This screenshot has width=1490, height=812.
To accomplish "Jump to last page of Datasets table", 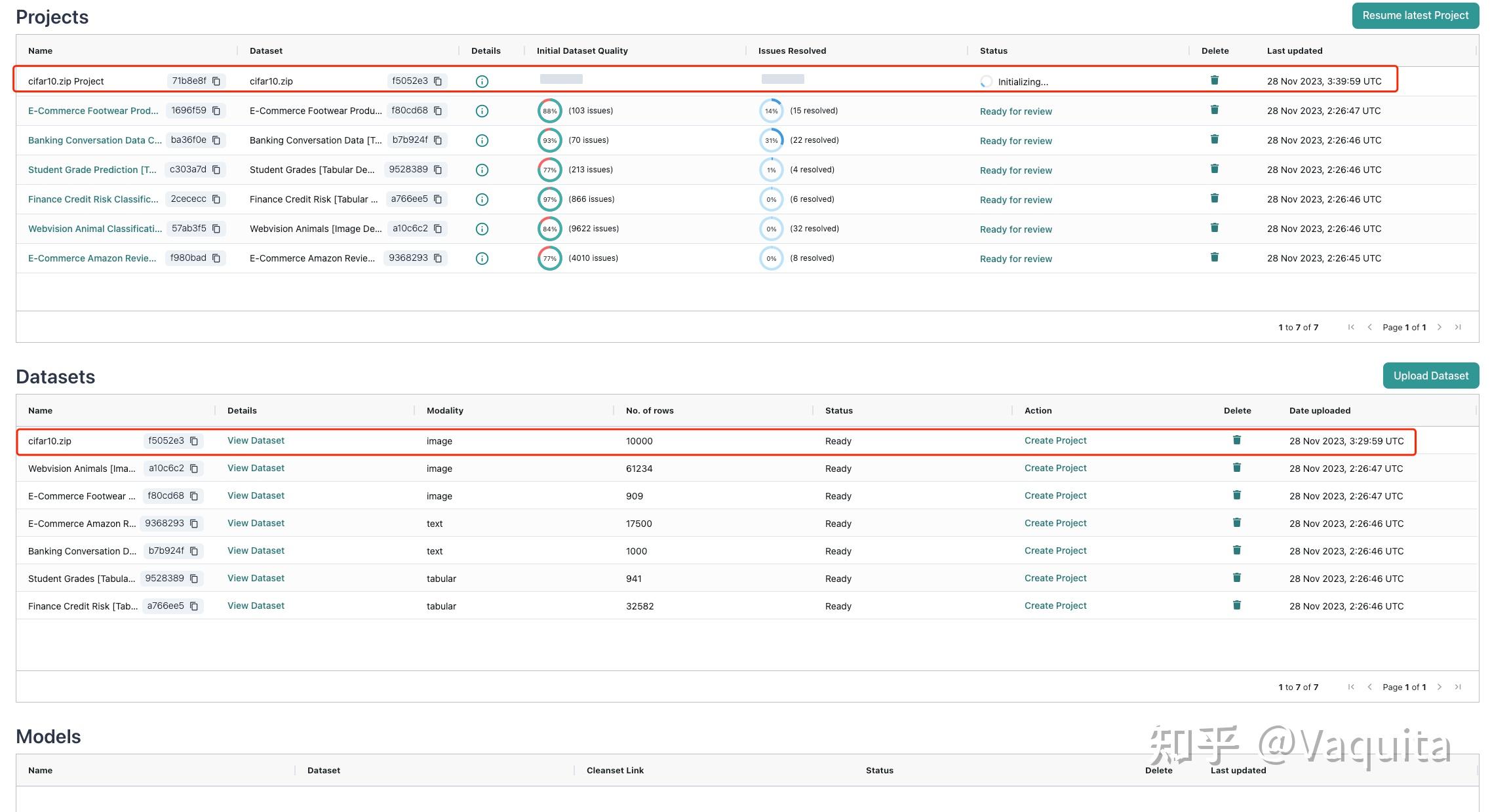I will pos(1458,687).
